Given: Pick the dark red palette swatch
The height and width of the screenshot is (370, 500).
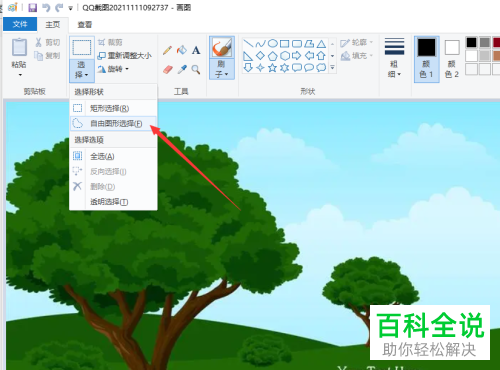Looking at the screenshot, I should [x=497, y=42].
